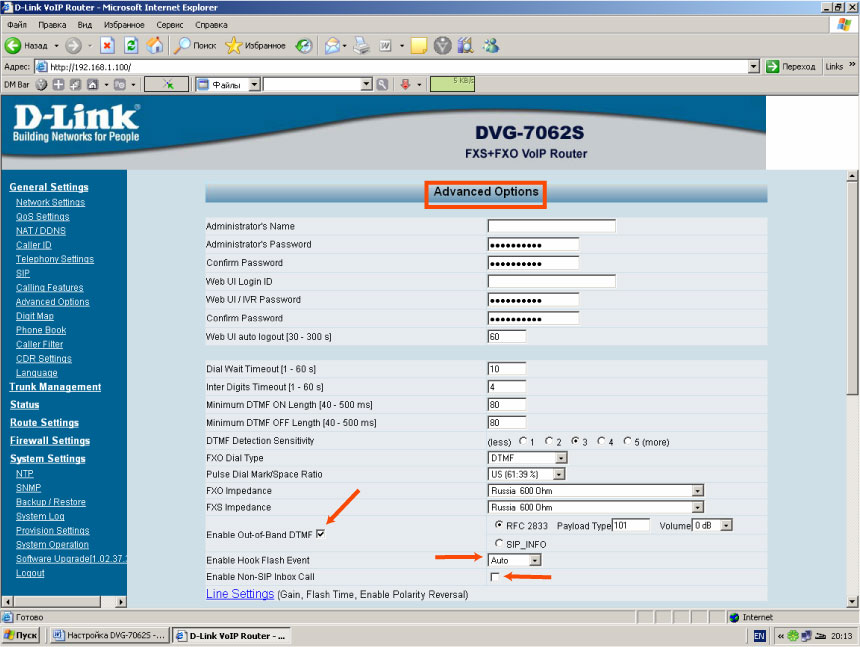Open the Избранное menu in menu bar
The image size is (860, 647).
(x=125, y=24)
